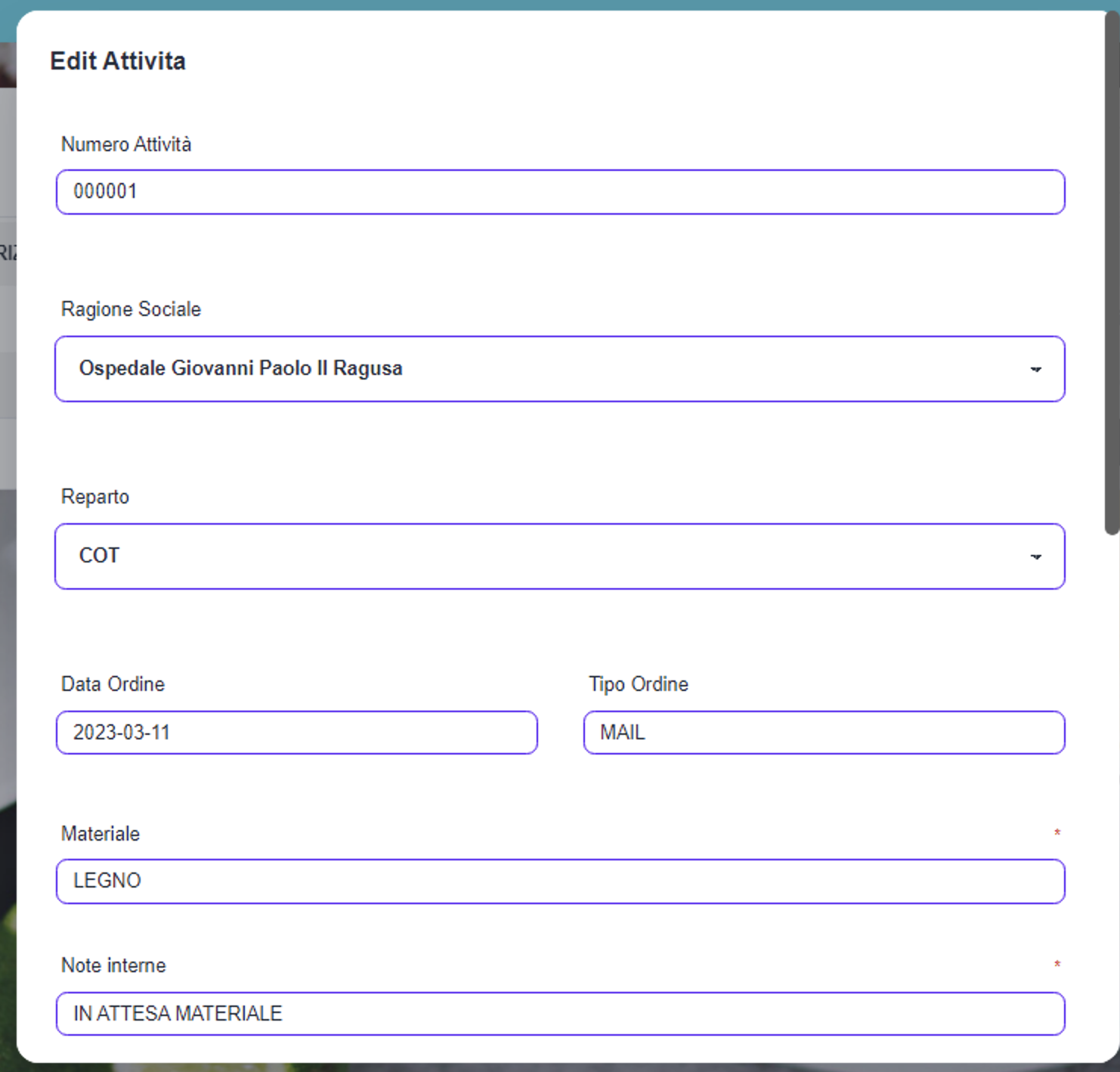Click the Ragione Sociale dropdown arrow
The image size is (1120, 1072).
(x=1035, y=369)
